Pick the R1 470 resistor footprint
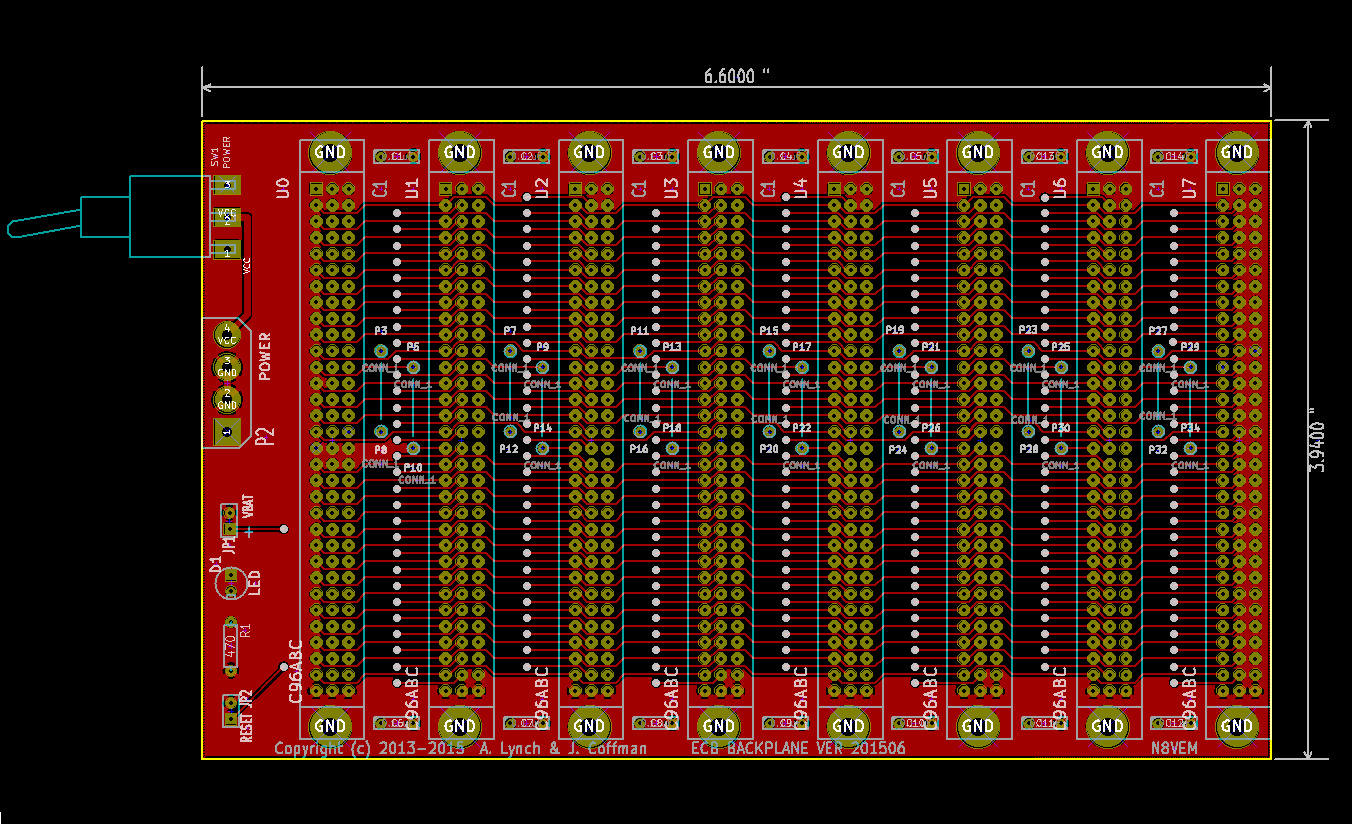The height and width of the screenshot is (824, 1352). 230,642
